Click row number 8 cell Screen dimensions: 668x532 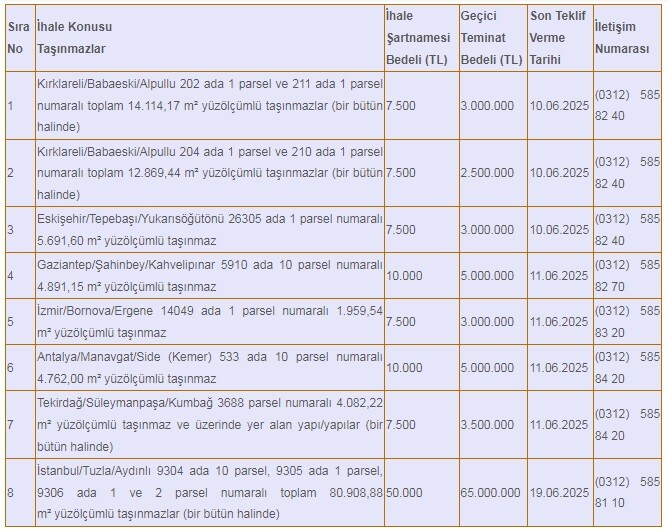(20, 492)
